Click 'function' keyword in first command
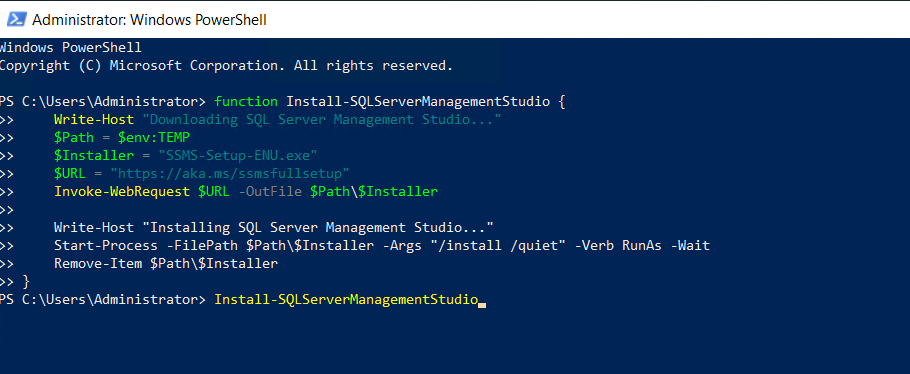This screenshot has height=374, width=910. (x=246, y=102)
